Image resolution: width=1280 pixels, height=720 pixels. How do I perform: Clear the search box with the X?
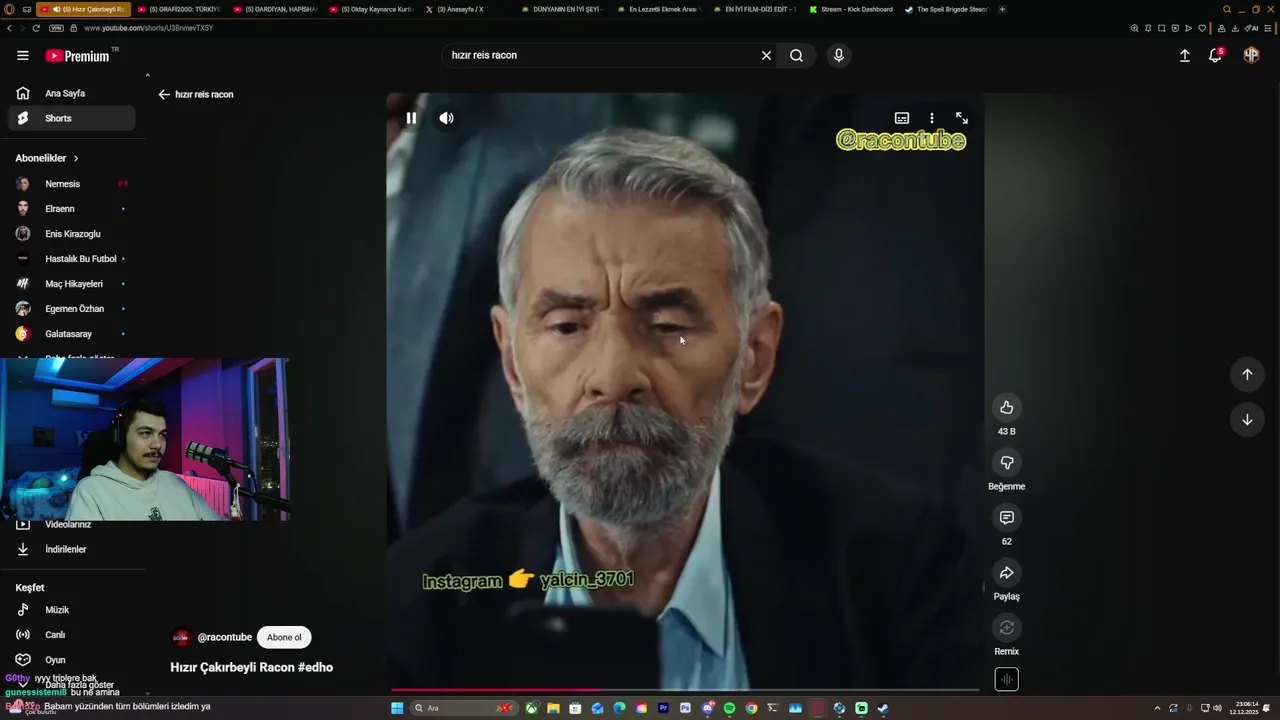[x=766, y=56]
